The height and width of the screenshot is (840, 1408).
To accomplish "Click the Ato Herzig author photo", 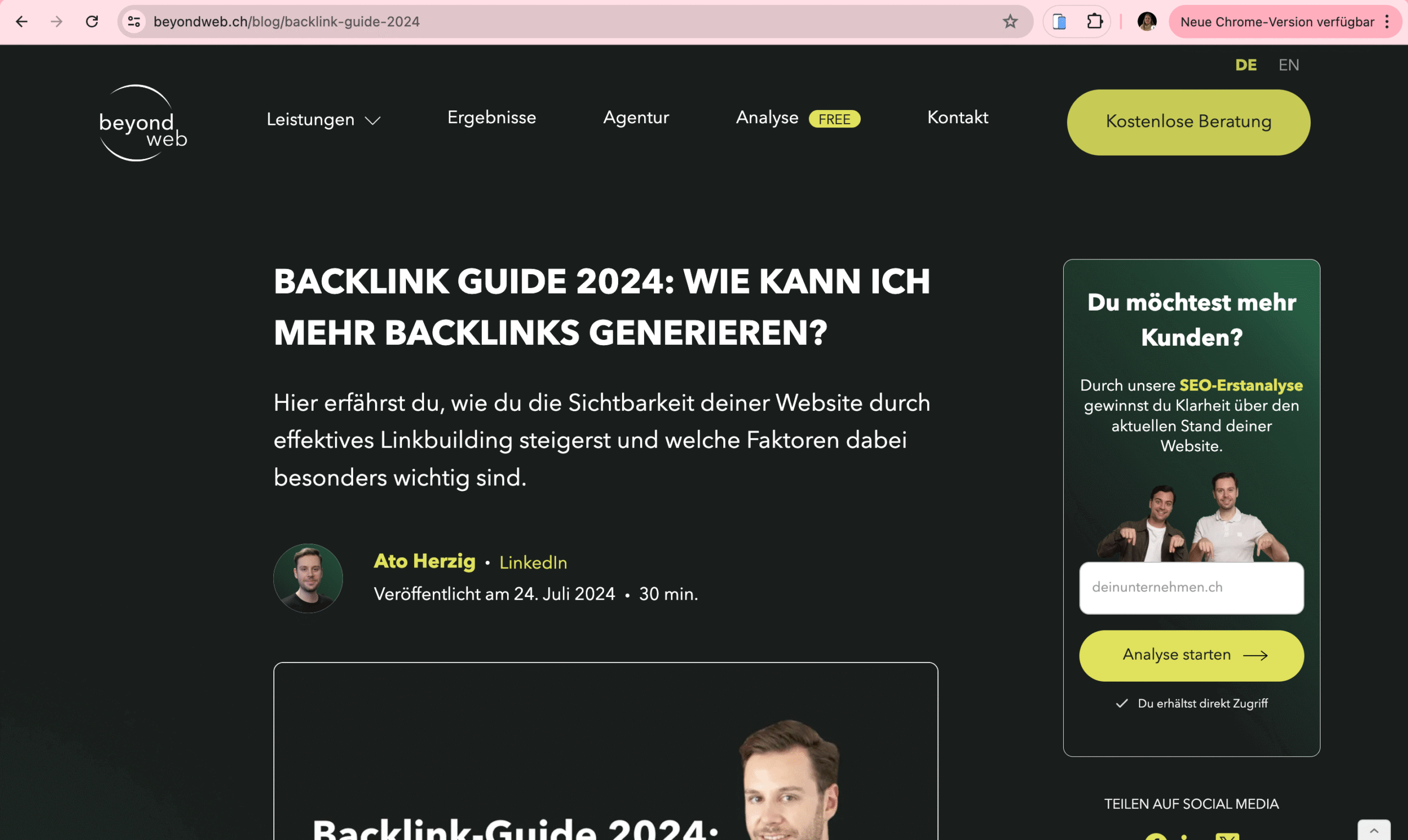I will 308,578.
